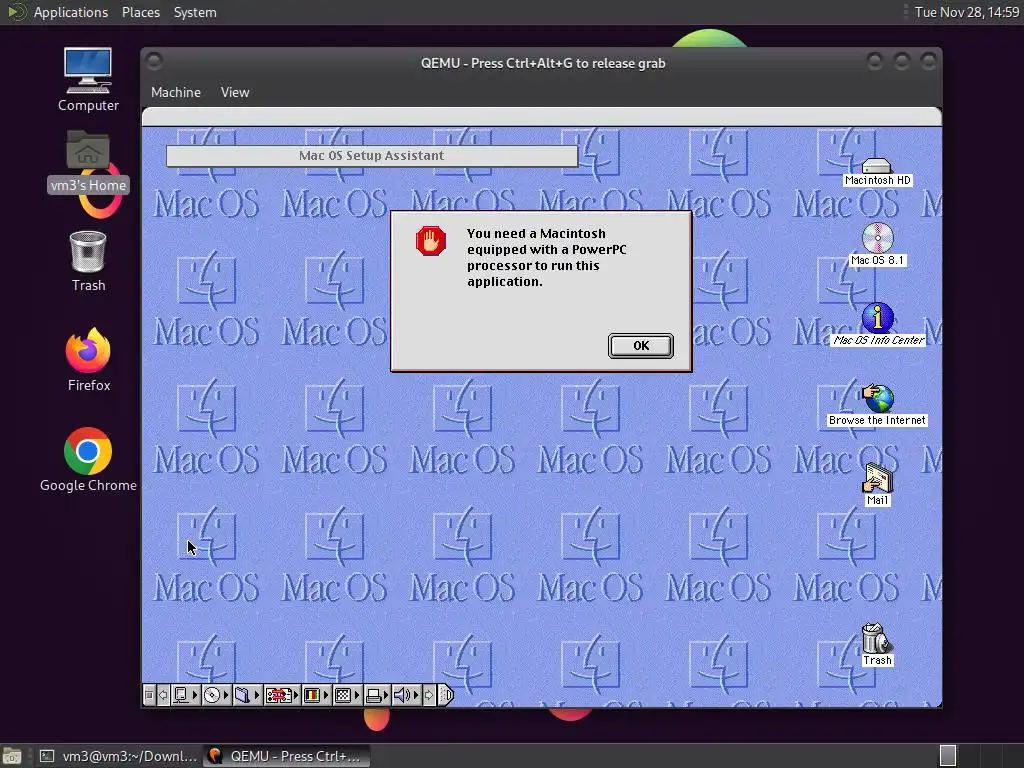
Task: Click the QEMU window title bar
Action: click(542, 63)
